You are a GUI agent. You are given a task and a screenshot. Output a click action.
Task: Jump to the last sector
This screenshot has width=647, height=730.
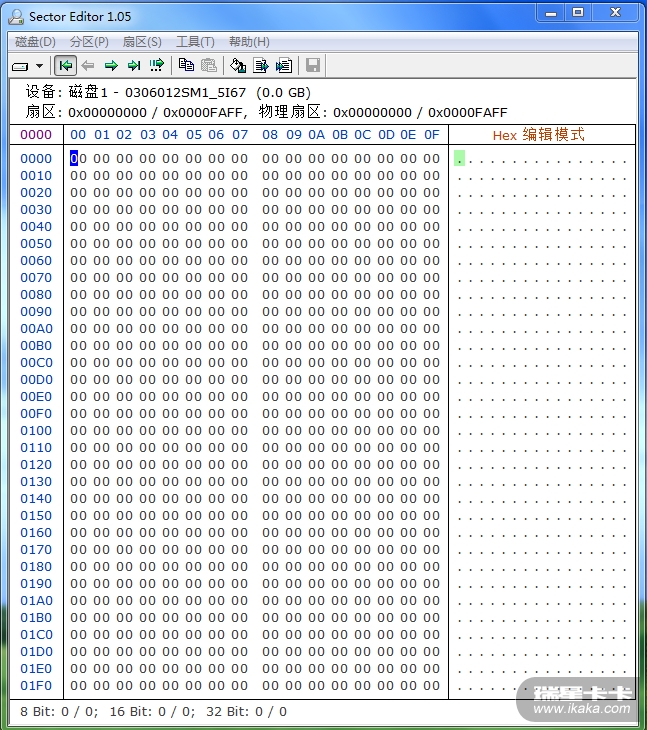click(x=134, y=66)
